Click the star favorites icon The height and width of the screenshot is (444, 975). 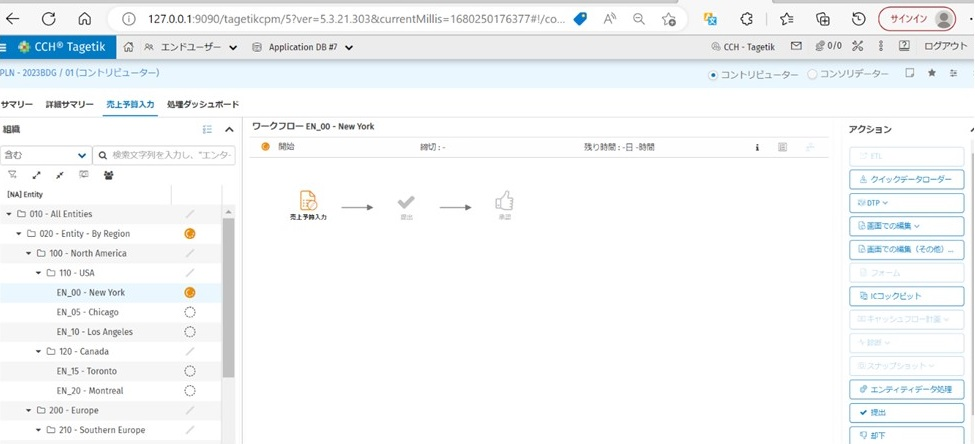point(932,73)
